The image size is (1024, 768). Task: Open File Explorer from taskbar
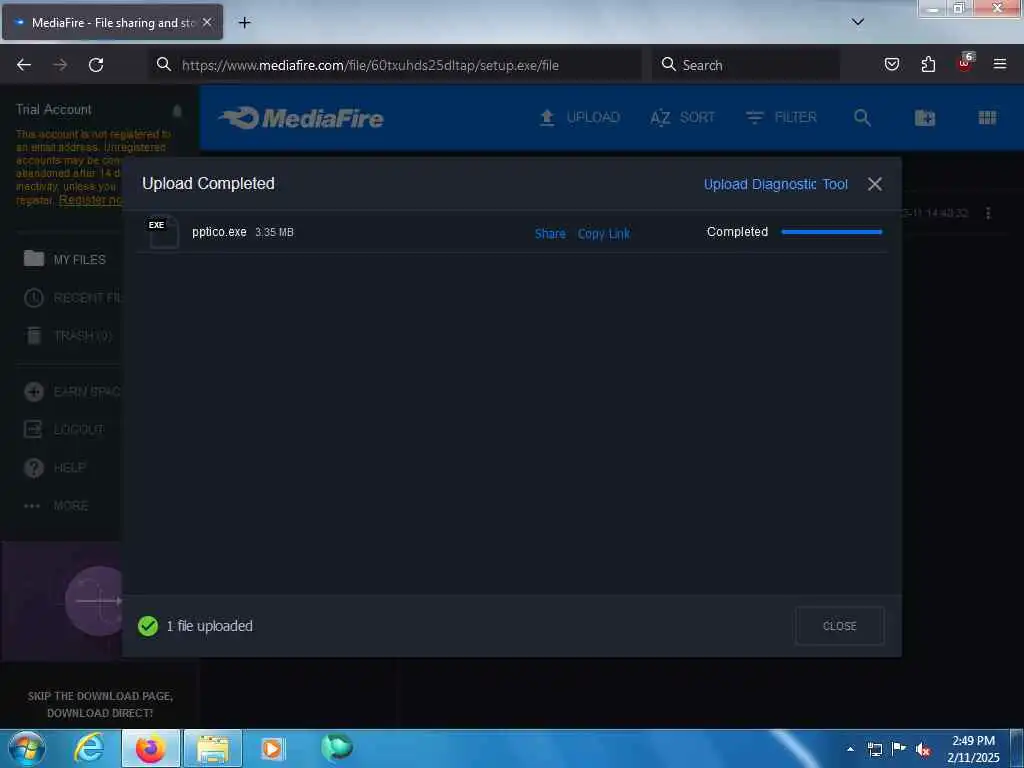[213, 748]
